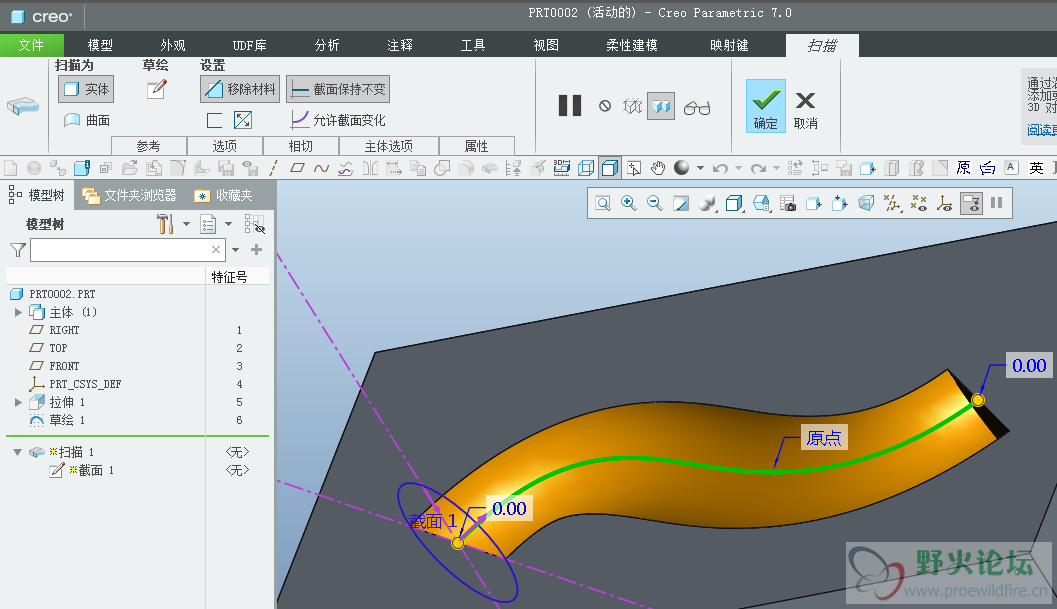
Task: Click 确定 to confirm the sweep
Action: pyautogui.click(x=765, y=106)
